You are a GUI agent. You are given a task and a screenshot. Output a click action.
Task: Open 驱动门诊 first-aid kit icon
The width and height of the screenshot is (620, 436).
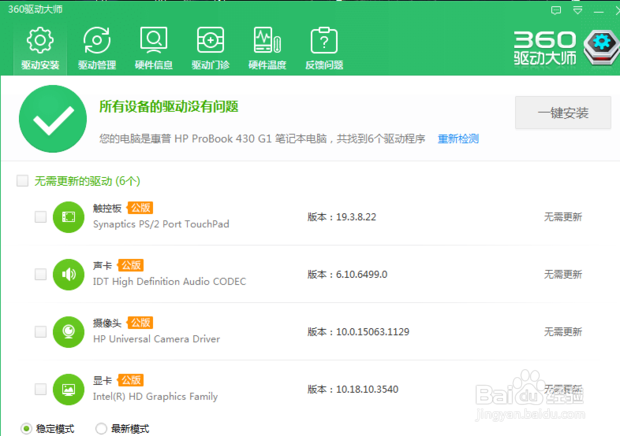(210, 48)
